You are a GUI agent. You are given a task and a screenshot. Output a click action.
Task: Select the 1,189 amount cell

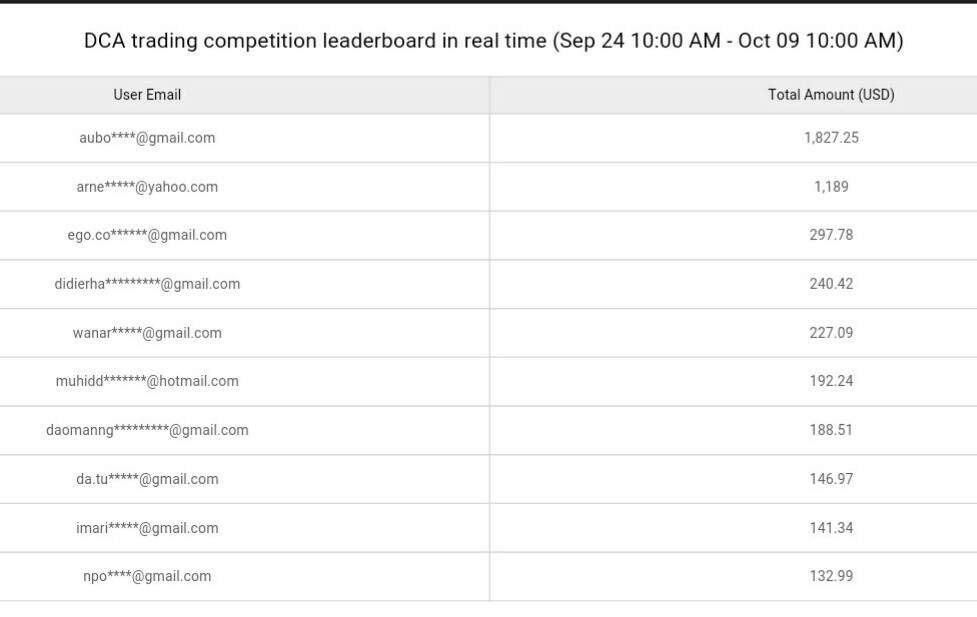click(831, 187)
